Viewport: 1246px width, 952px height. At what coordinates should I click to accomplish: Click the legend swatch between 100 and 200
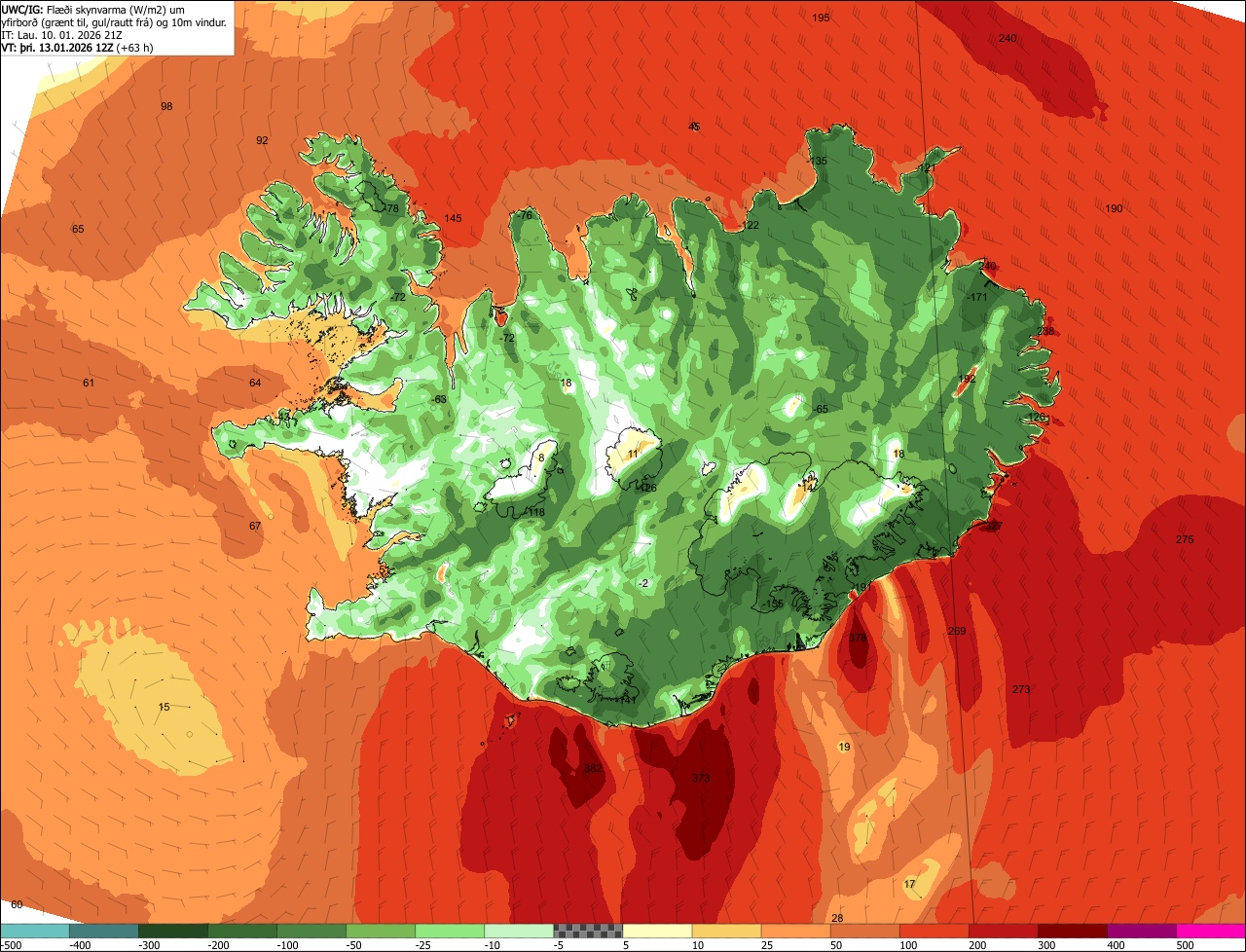click(934, 931)
